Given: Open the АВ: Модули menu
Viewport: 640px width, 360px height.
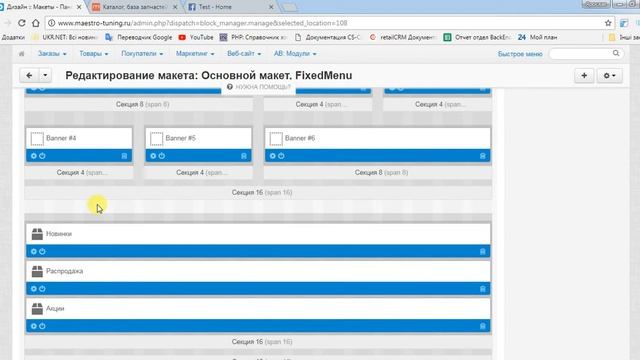Looking at the screenshot, I should tap(295, 53).
